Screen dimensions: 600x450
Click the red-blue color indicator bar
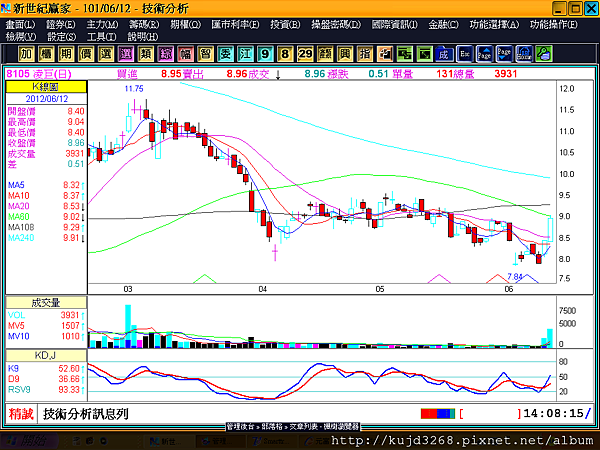tap(438, 414)
